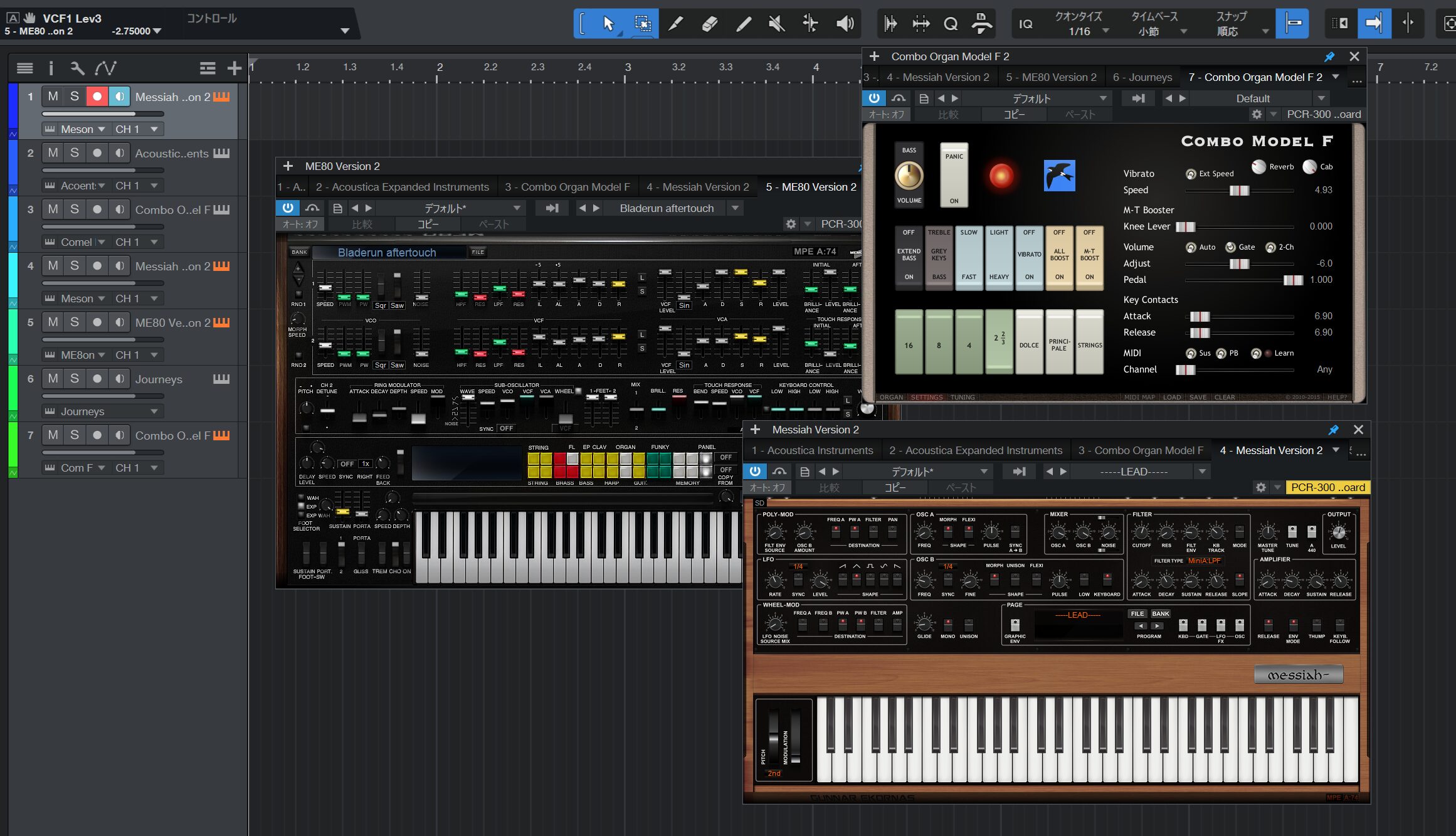Switch to 6 - Journeys tab in Combo Organ window
Viewport: 1456px width, 836px height.
[x=1142, y=77]
